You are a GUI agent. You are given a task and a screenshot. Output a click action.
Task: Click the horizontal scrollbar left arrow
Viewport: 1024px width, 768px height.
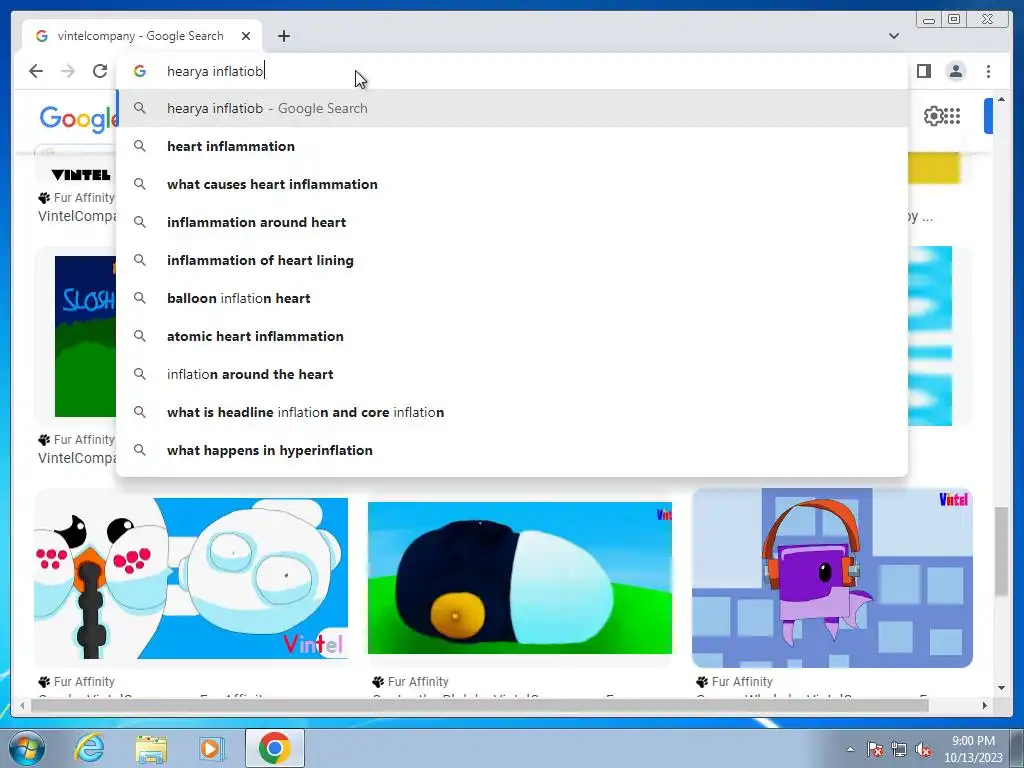click(23, 705)
